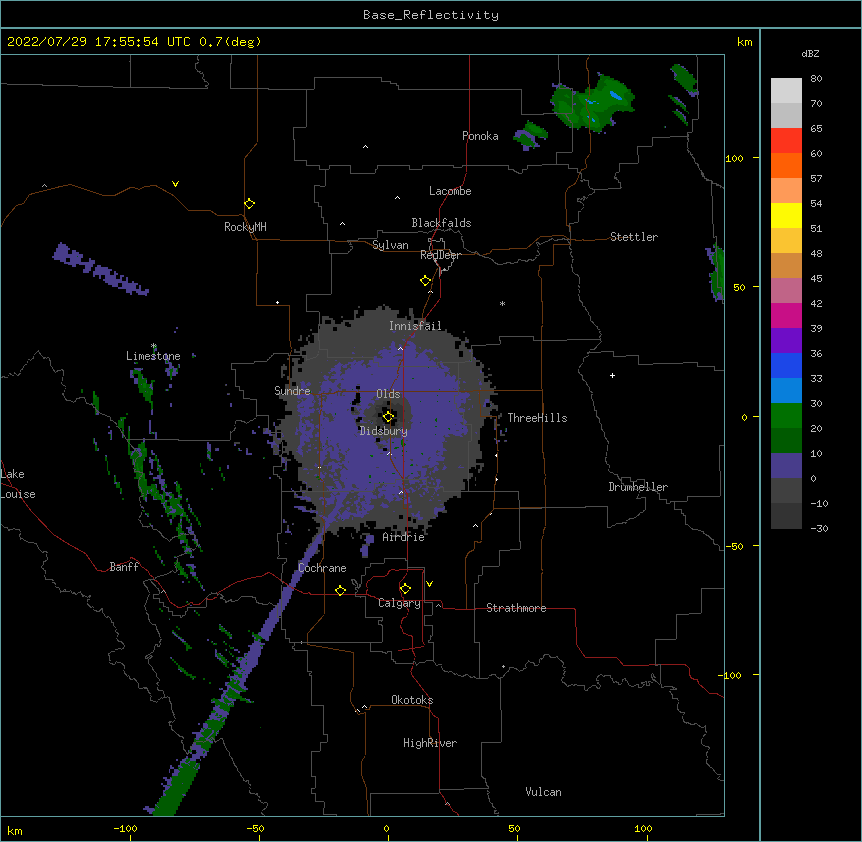Click the red 65 dBZ legend color
The image size is (862, 842).
pos(786,140)
